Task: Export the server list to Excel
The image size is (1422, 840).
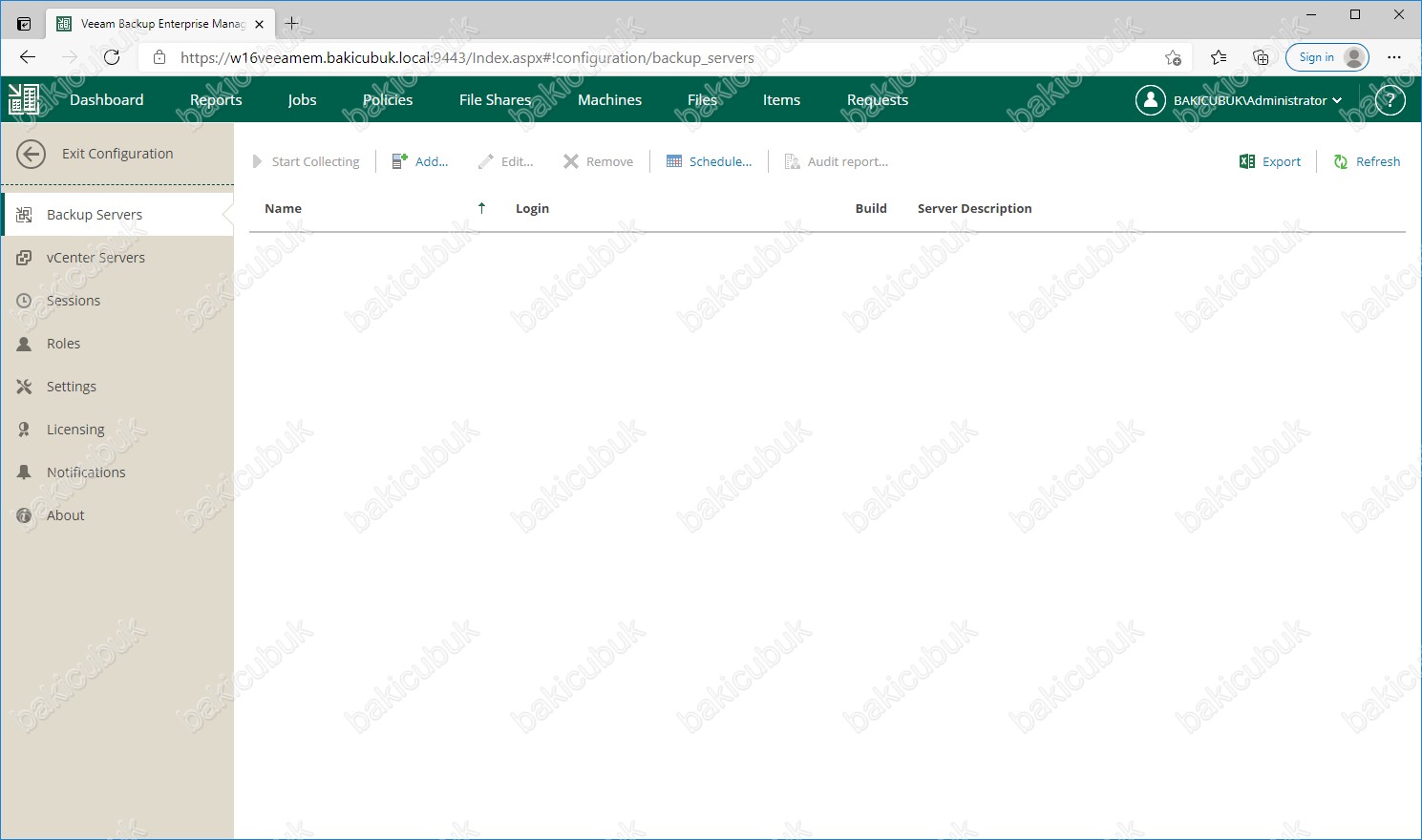Action: 1270,161
